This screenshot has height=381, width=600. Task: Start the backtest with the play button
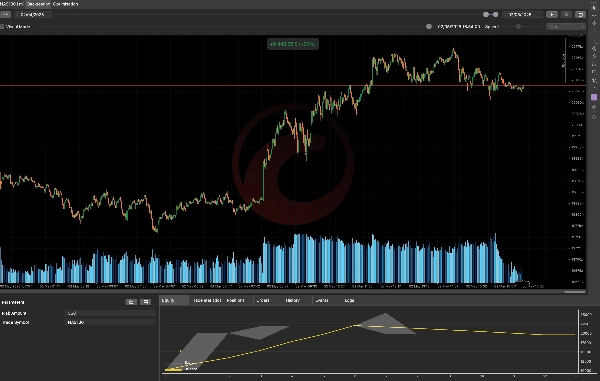[551, 15]
